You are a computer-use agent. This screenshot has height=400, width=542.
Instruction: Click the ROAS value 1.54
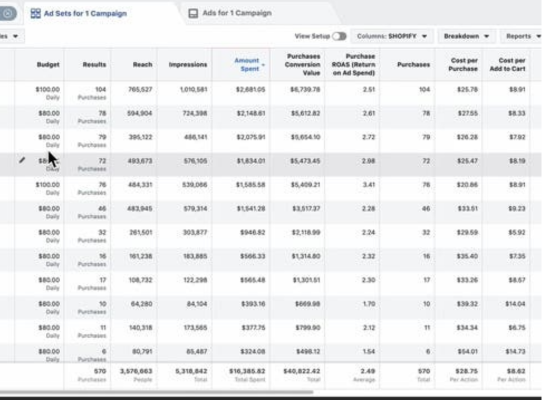[x=369, y=352]
